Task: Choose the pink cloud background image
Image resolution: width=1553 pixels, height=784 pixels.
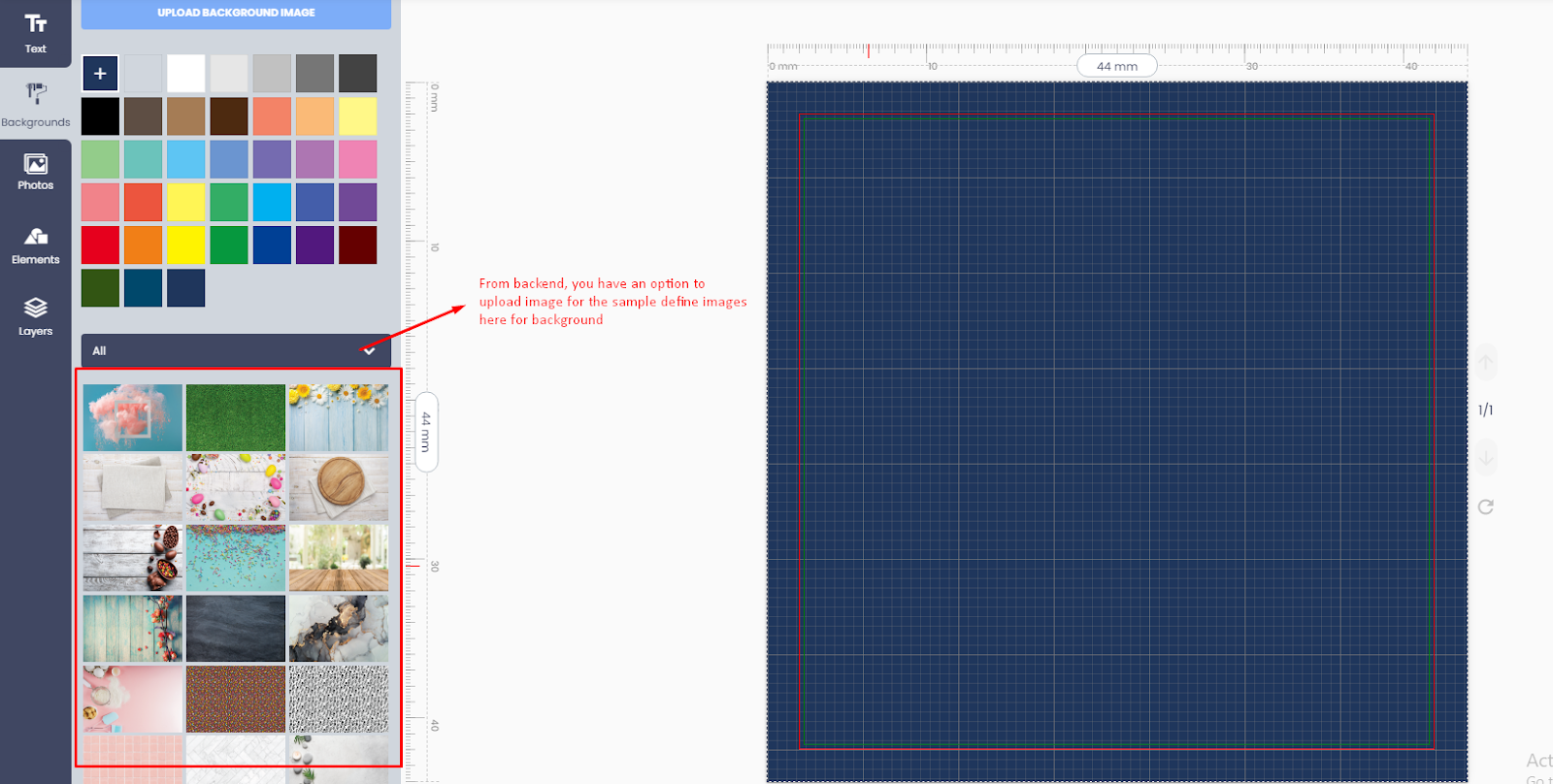Action: [132, 417]
